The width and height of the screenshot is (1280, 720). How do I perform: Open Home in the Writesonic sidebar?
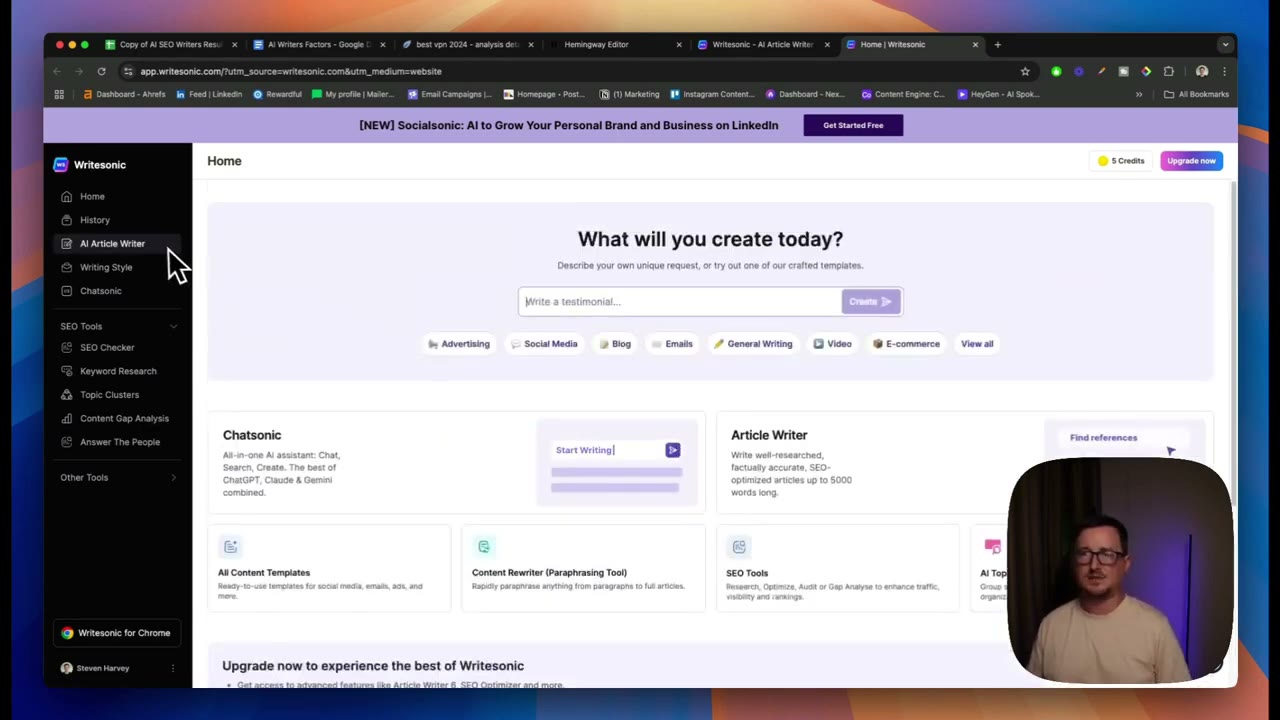[x=92, y=197]
